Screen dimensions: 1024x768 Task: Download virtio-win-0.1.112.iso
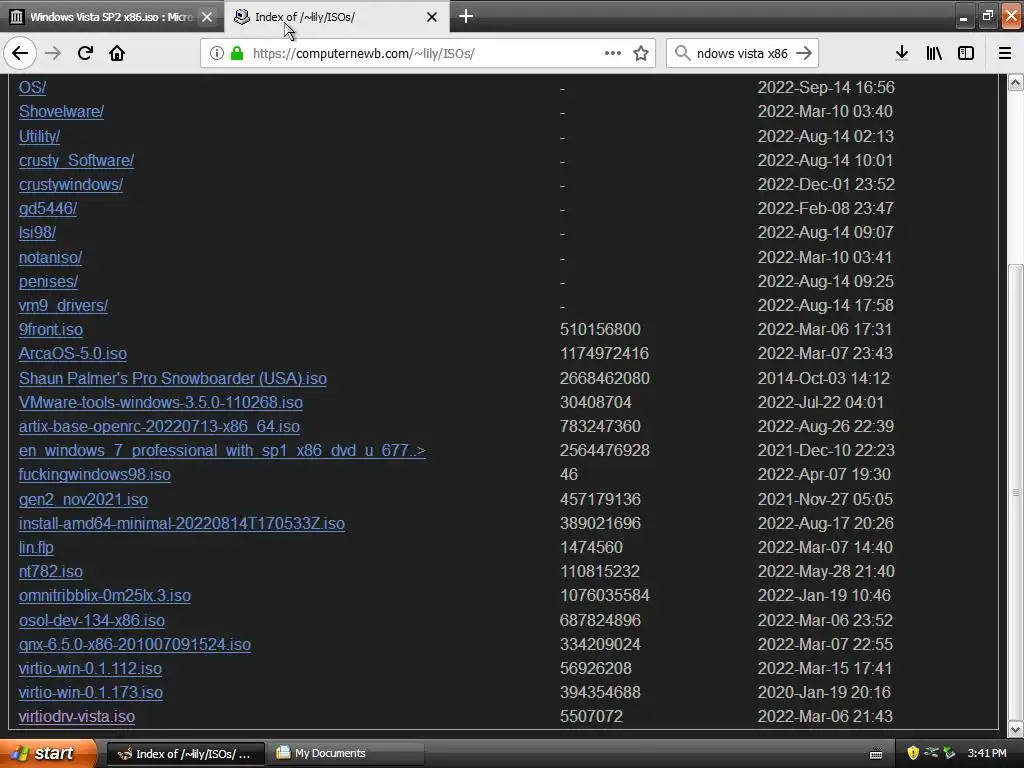[90, 669]
